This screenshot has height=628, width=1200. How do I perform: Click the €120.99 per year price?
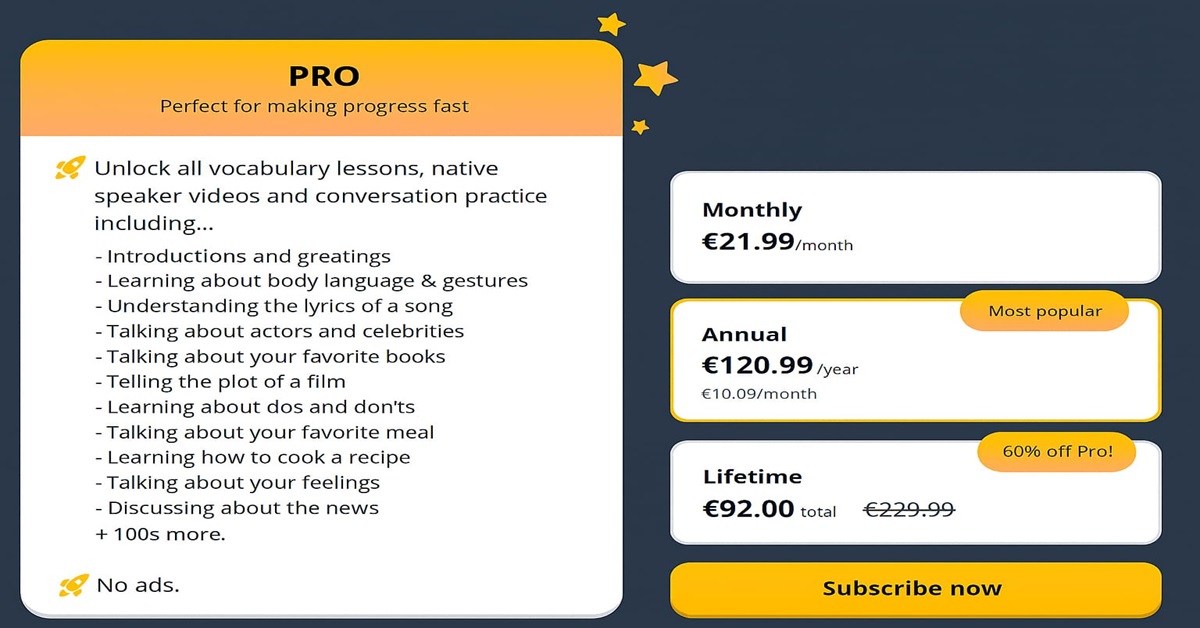click(x=756, y=366)
